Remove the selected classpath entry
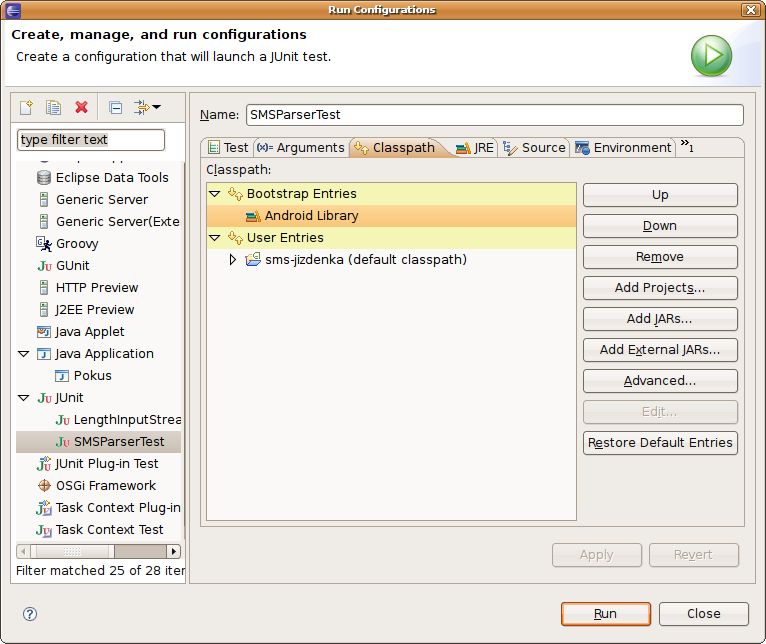The height and width of the screenshot is (644, 766). click(x=660, y=257)
